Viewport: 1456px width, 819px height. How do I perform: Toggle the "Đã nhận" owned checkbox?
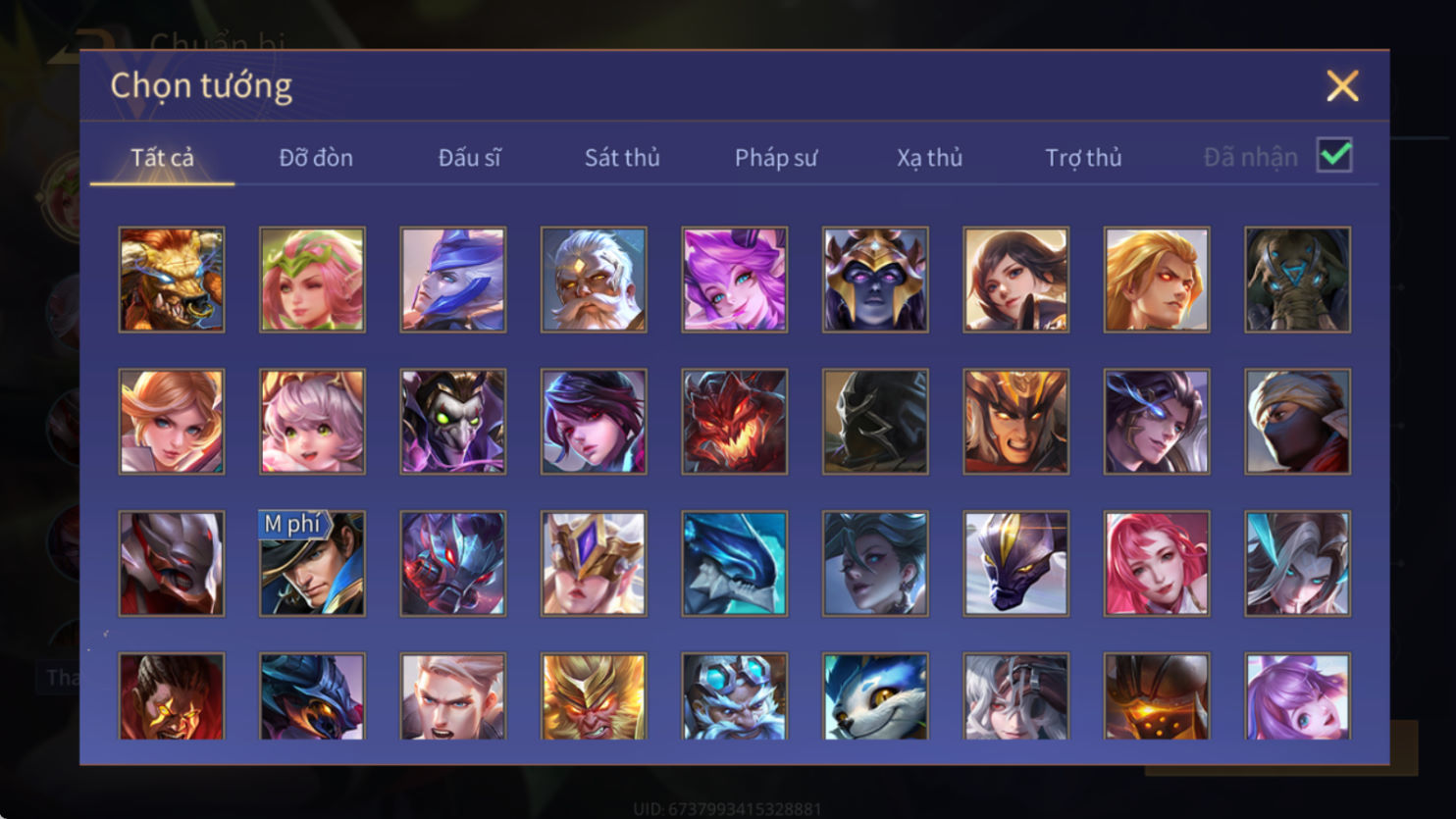[x=1334, y=156]
